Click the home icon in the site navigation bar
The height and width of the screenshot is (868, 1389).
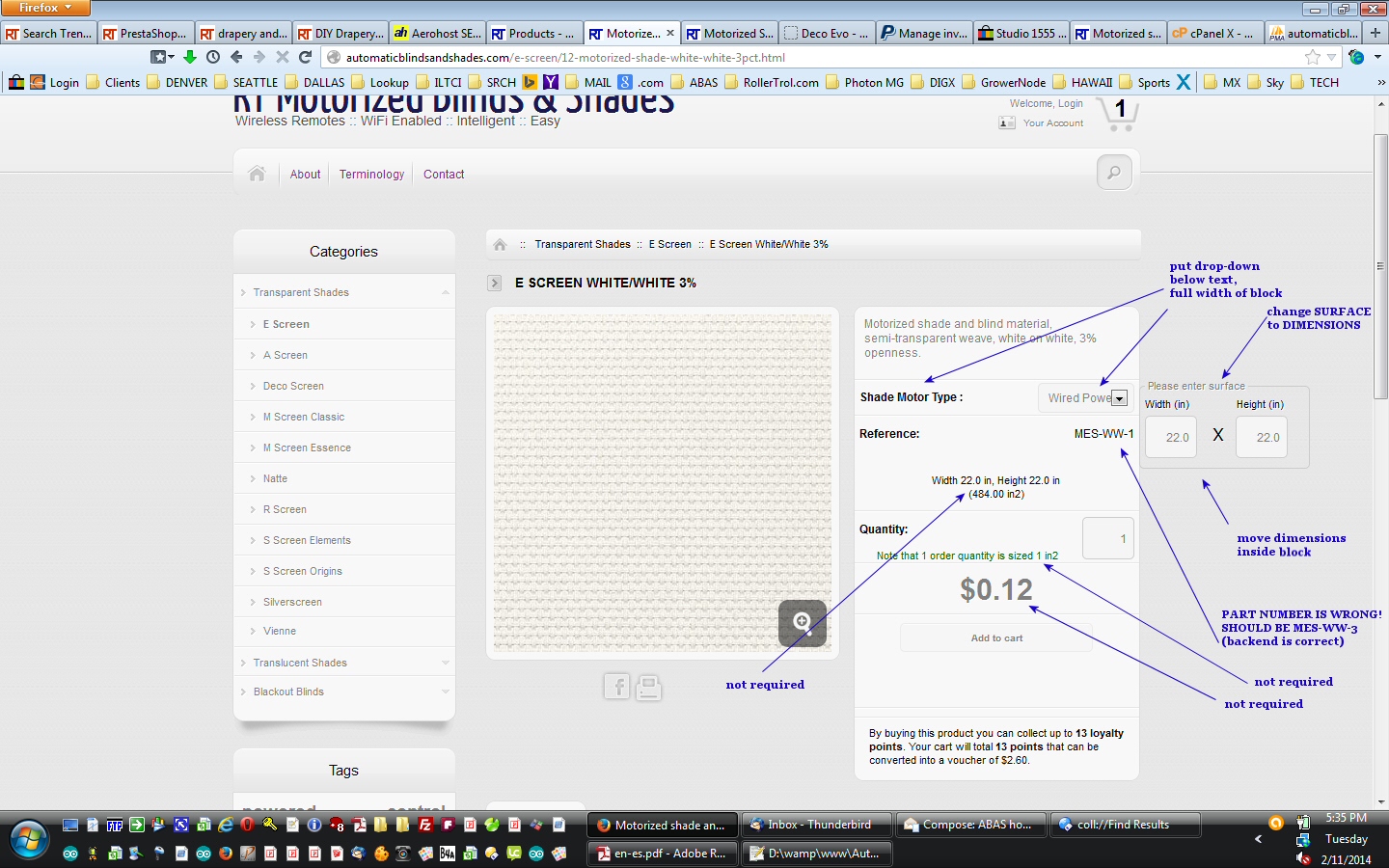(257, 174)
